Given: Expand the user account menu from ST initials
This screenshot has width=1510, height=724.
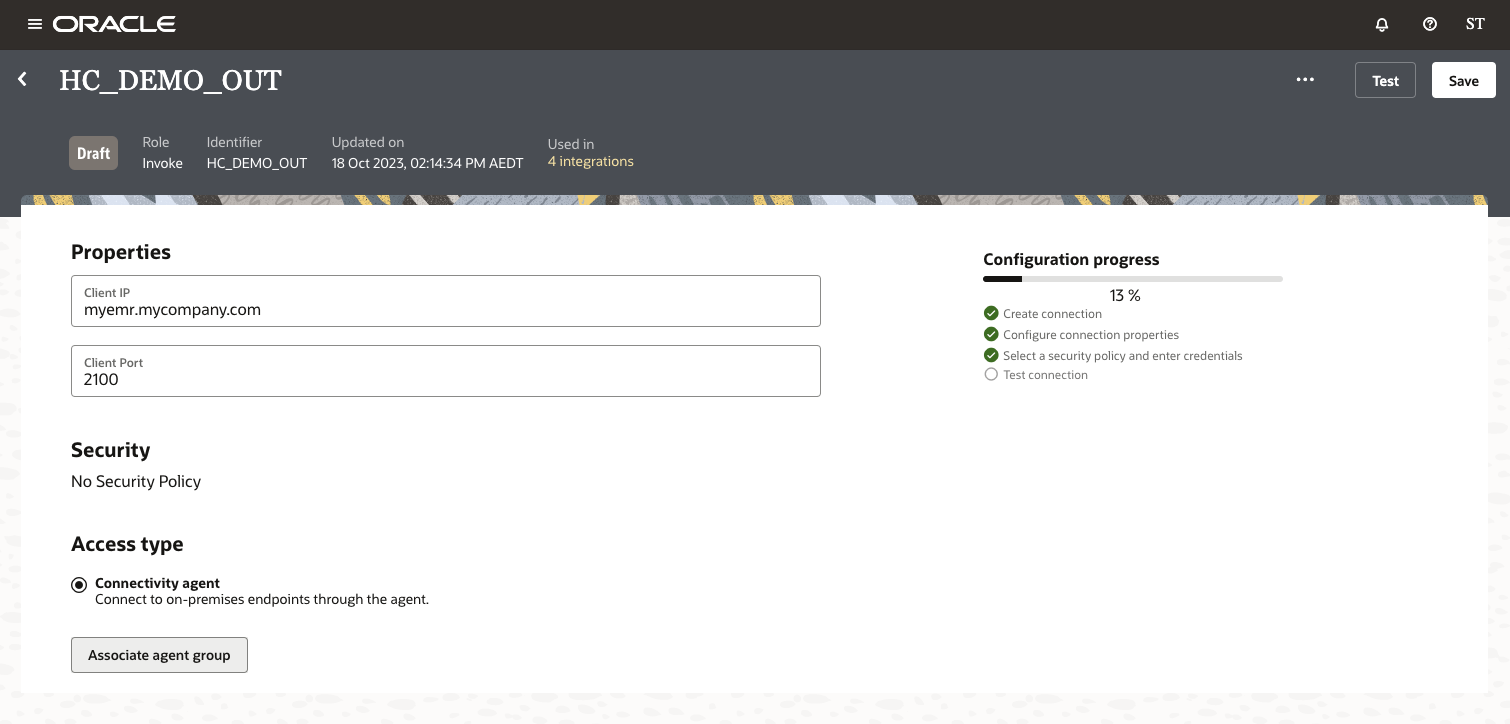Looking at the screenshot, I should point(1475,24).
